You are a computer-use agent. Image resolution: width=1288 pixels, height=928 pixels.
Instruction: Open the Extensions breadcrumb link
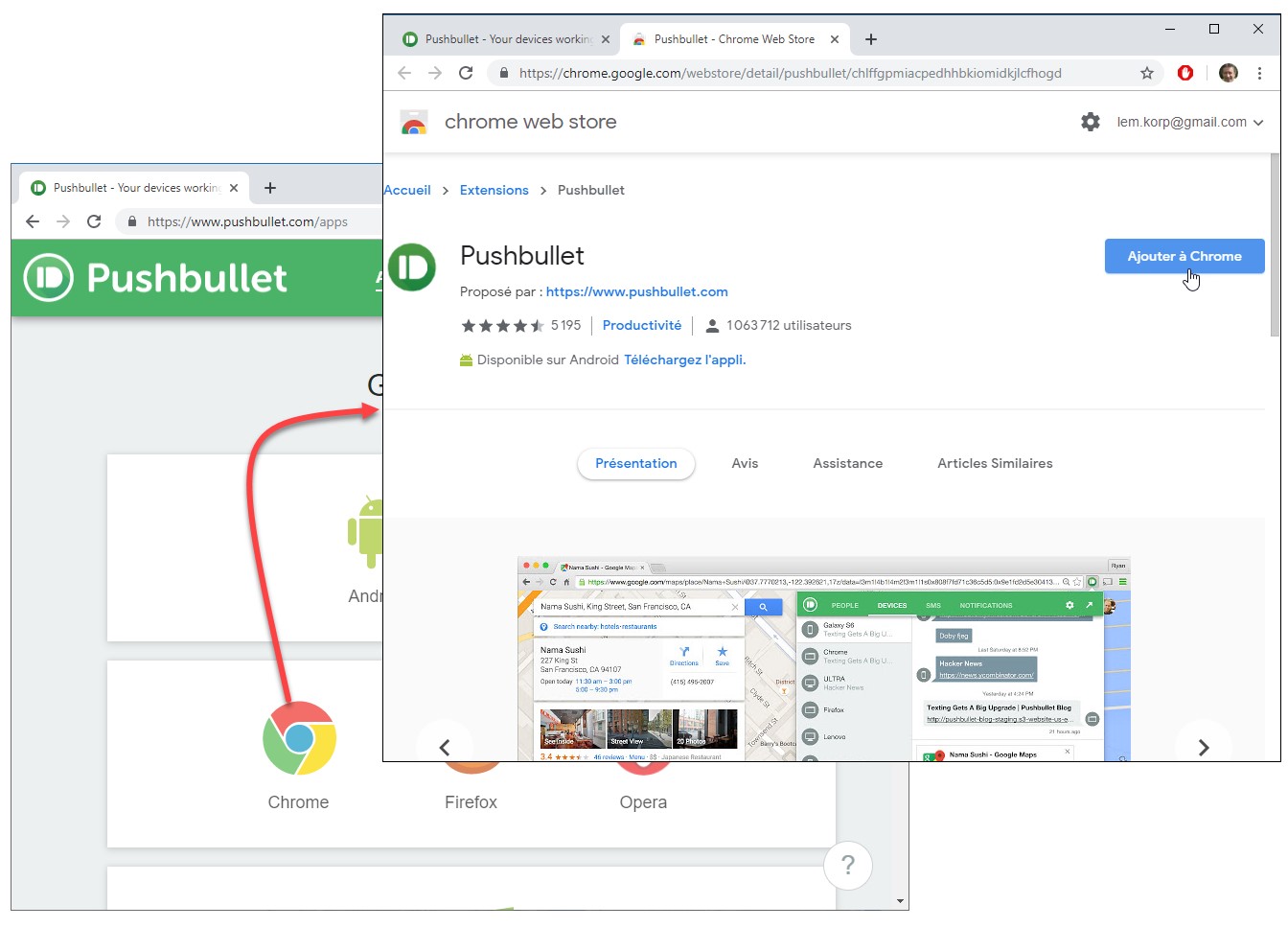coord(494,190)
